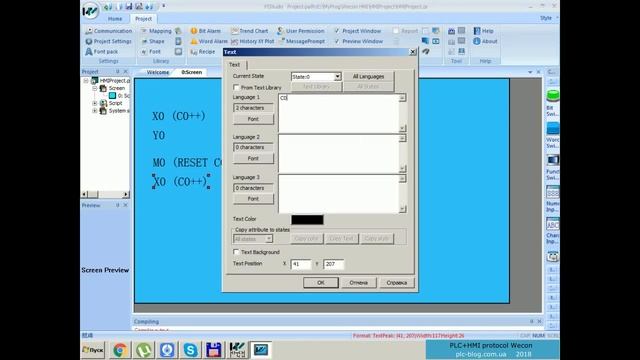Click the Справка help button
Screen dimensions: 640x360
[396, 282]
